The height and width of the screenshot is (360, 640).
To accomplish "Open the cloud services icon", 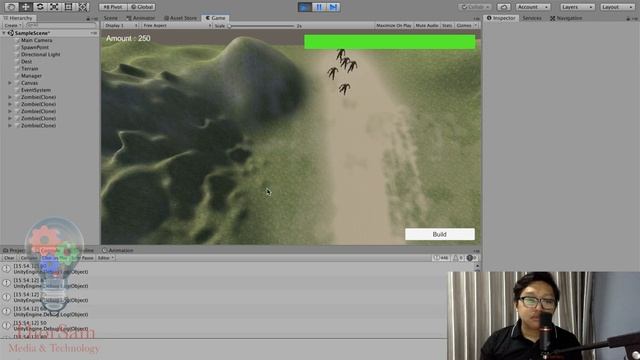I will (x=504, y=7).
